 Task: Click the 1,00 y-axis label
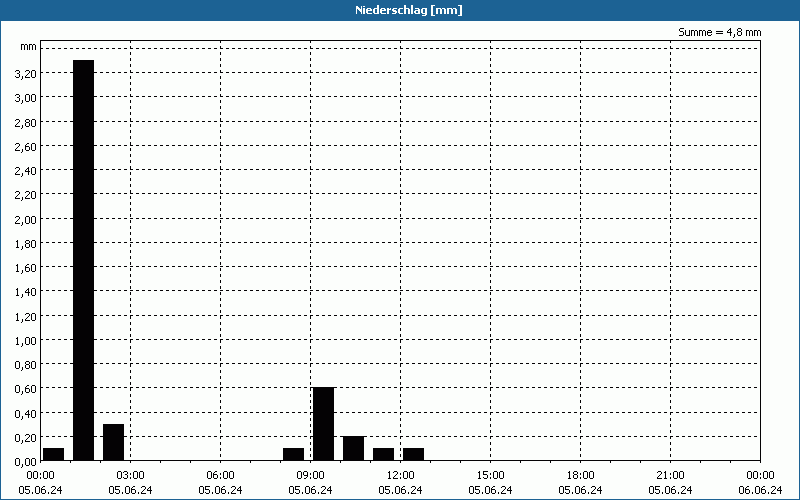(26, 340)
